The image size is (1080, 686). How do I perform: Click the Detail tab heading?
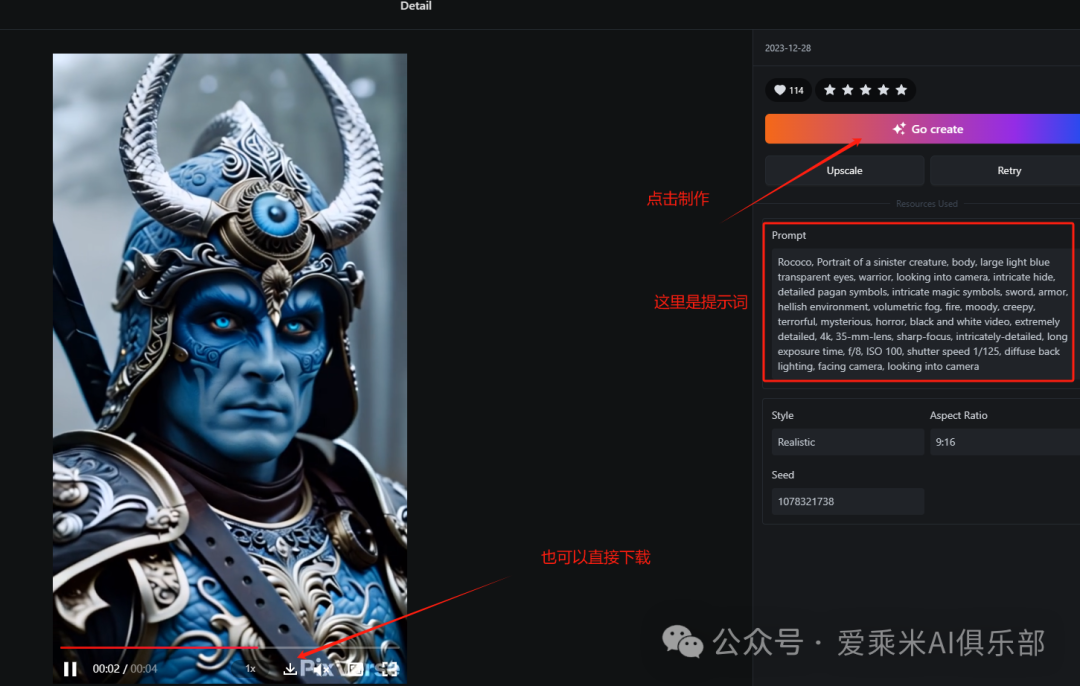416,6
